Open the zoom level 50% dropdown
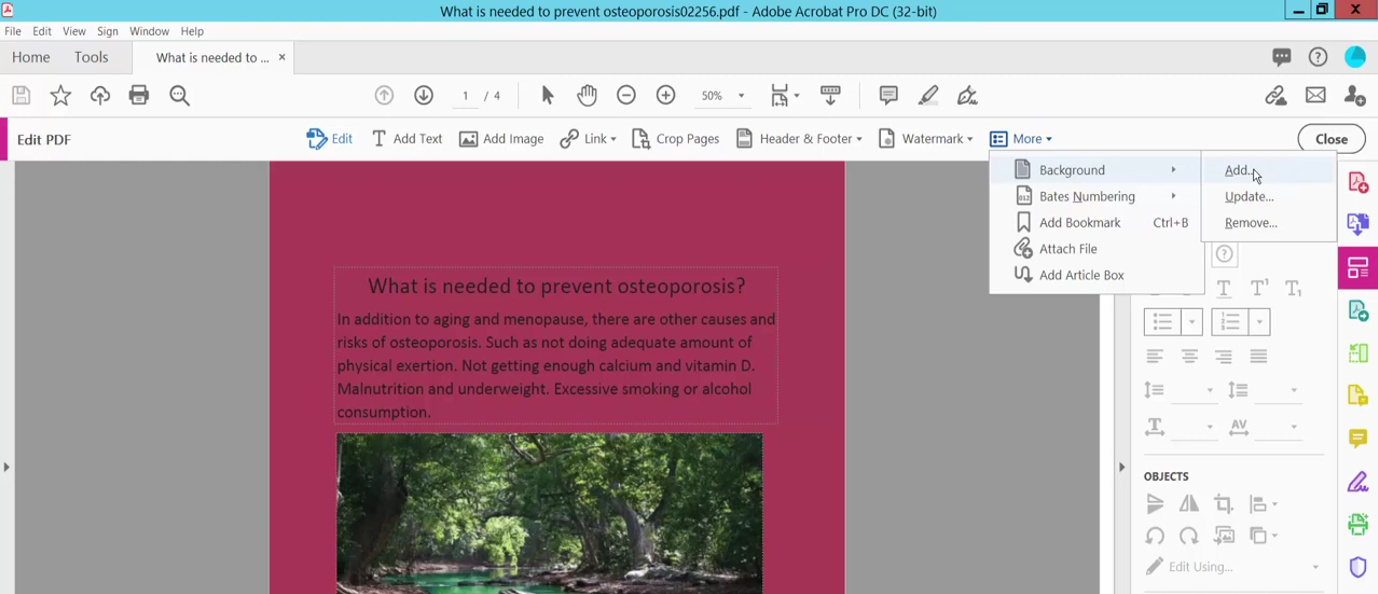The image size is (1378, 594). (x=741, y=96)
